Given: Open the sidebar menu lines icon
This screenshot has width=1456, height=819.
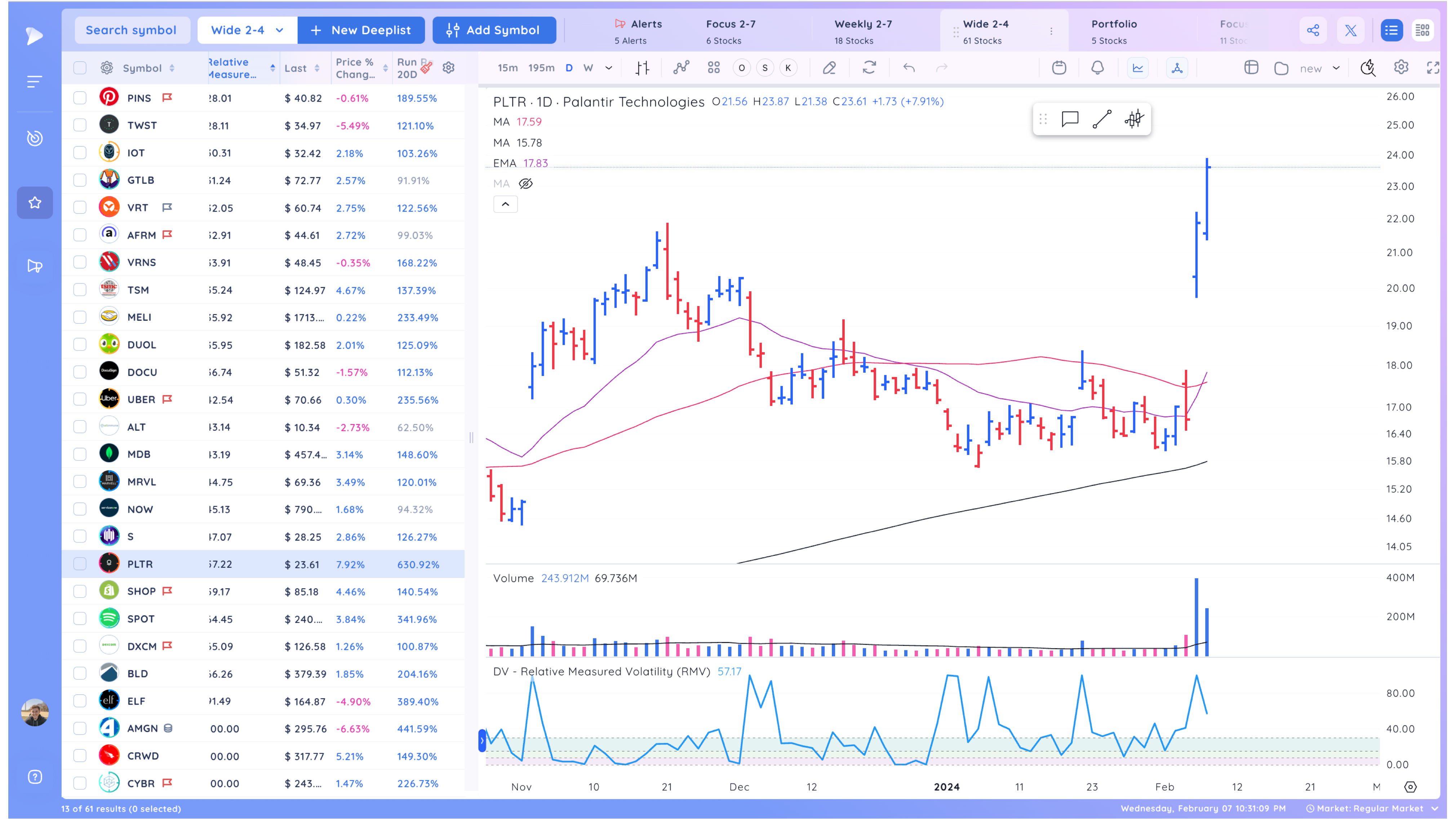Looking at the screenshot, I should point(35,82).
